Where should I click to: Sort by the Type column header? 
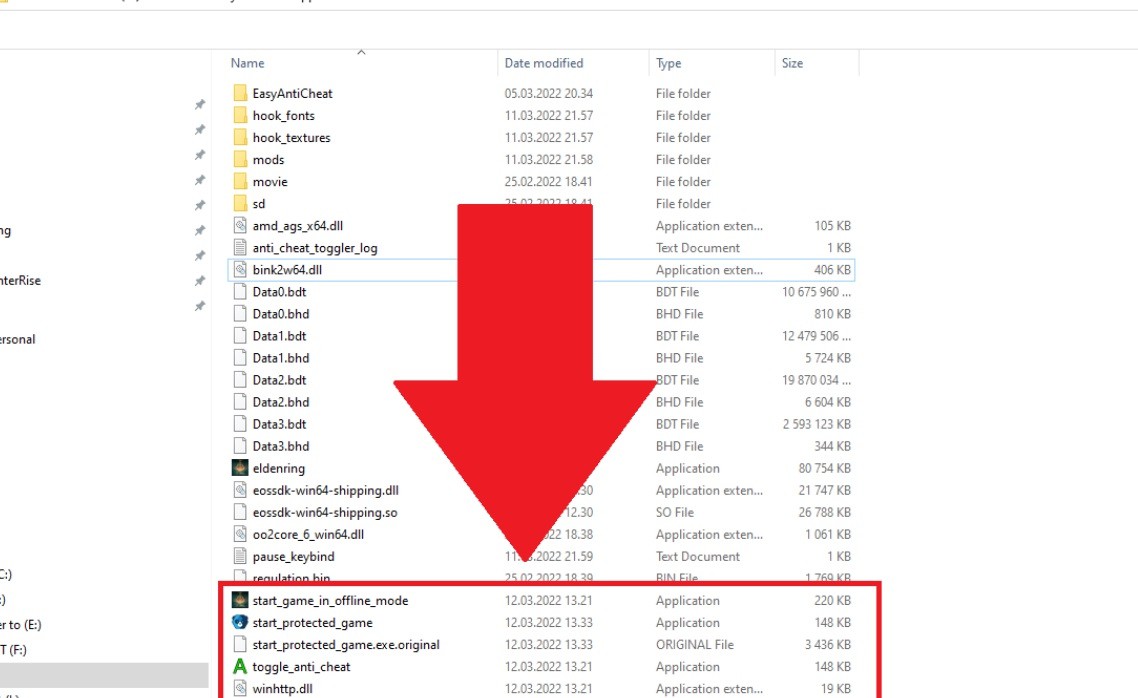pyautogui.click(x=668, y=63)
